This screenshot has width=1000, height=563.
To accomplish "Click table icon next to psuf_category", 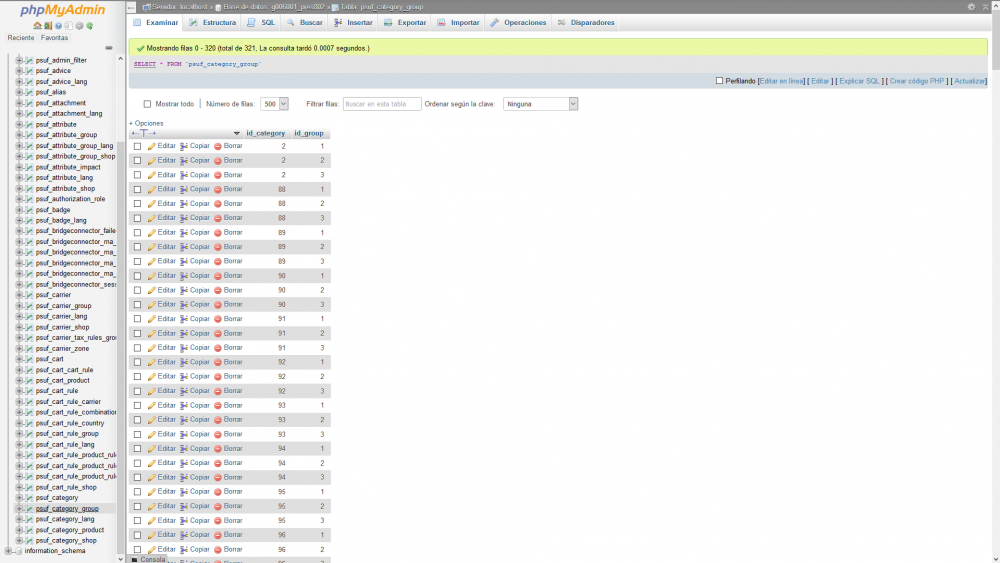I will pyautogui.click(x=29, y=498).
